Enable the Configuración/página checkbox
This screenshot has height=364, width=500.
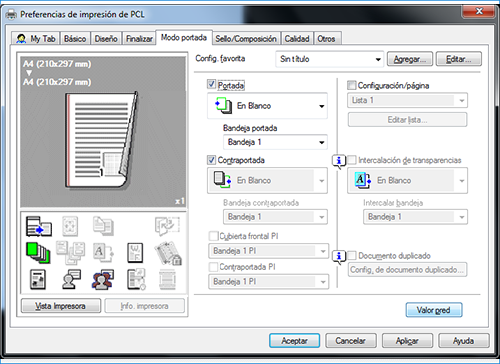[x=351, y=85]
